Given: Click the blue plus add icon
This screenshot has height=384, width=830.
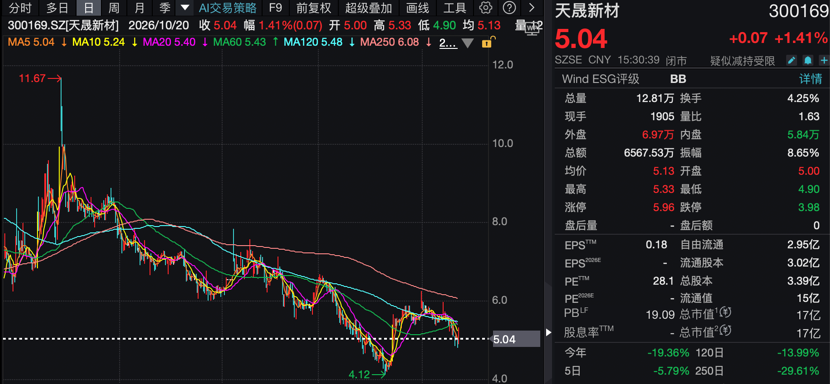Looking at the screenshot, I should click(823, 60).
